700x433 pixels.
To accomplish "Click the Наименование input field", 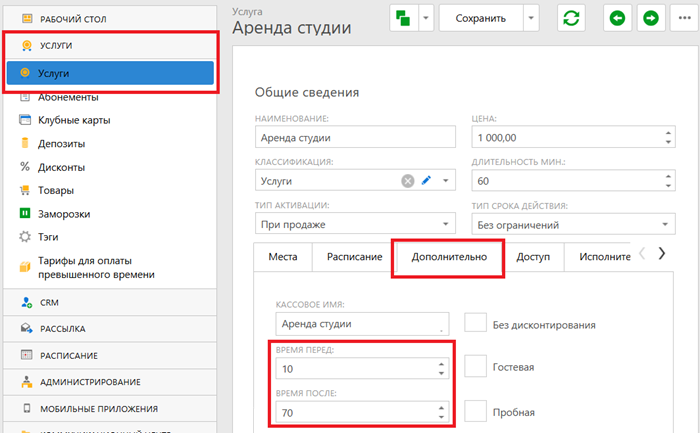I will click(x=355, y=137).
